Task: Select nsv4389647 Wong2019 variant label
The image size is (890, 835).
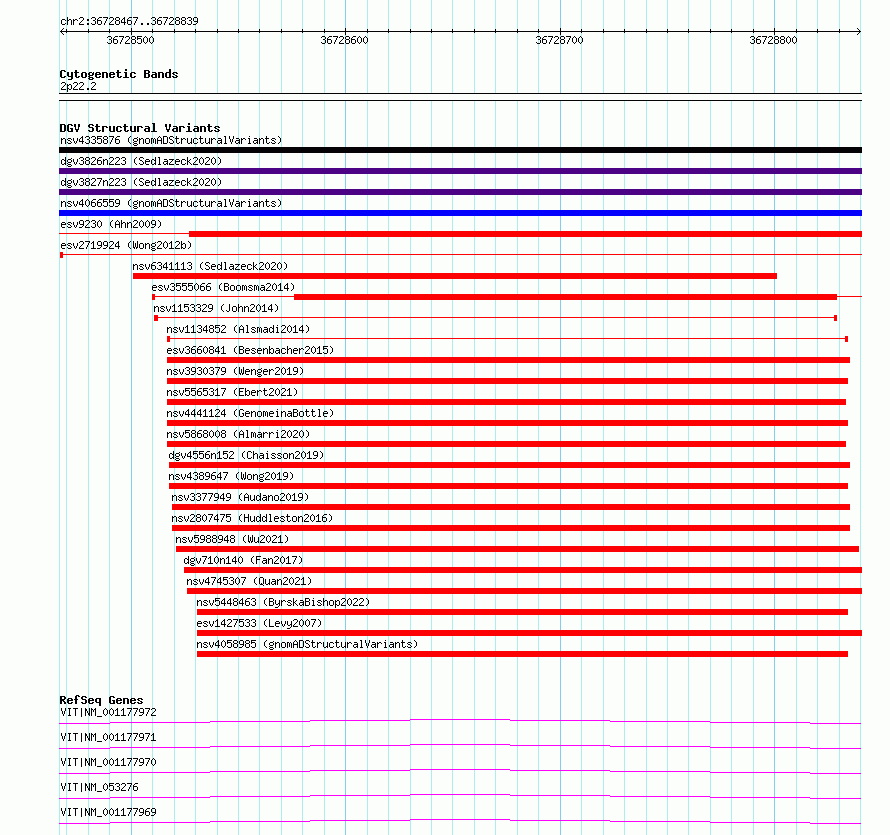Action: click(x=231, y=476)
